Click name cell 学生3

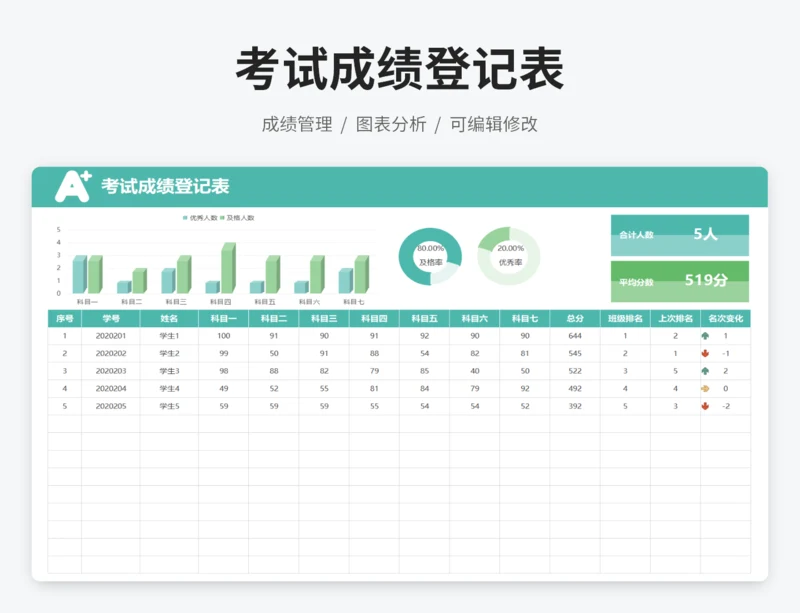pyautogui.click(x=169, y=371)
